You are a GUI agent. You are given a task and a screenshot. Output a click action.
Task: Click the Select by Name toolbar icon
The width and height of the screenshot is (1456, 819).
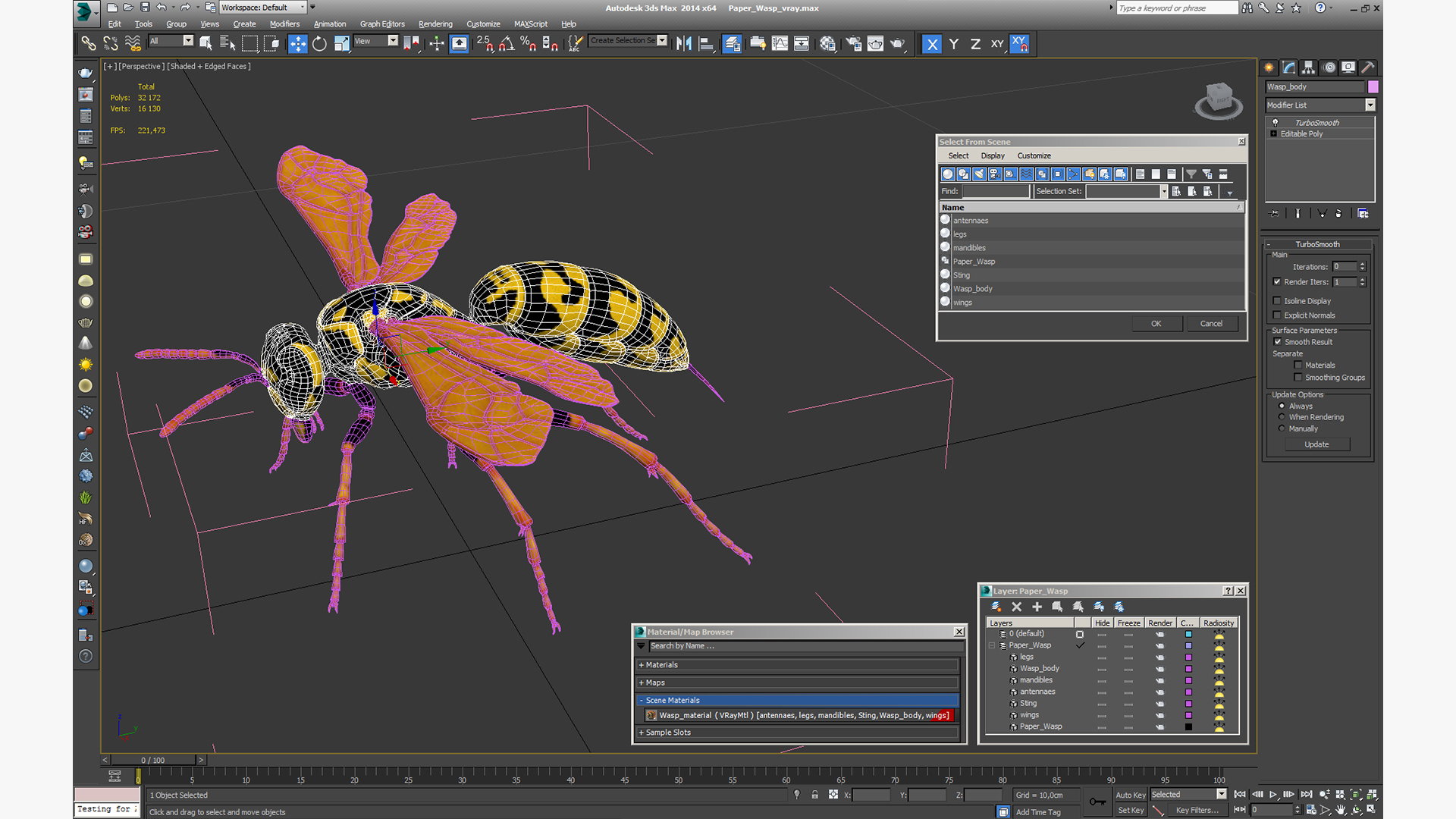[x=227, y=43]
